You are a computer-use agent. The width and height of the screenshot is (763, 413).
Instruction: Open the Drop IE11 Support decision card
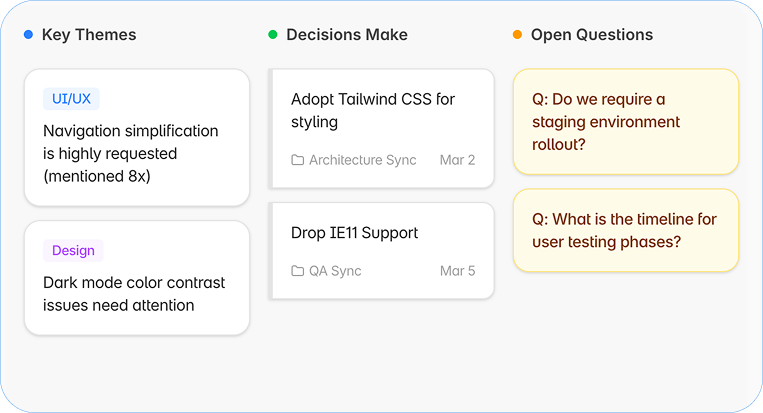point(382,251)
